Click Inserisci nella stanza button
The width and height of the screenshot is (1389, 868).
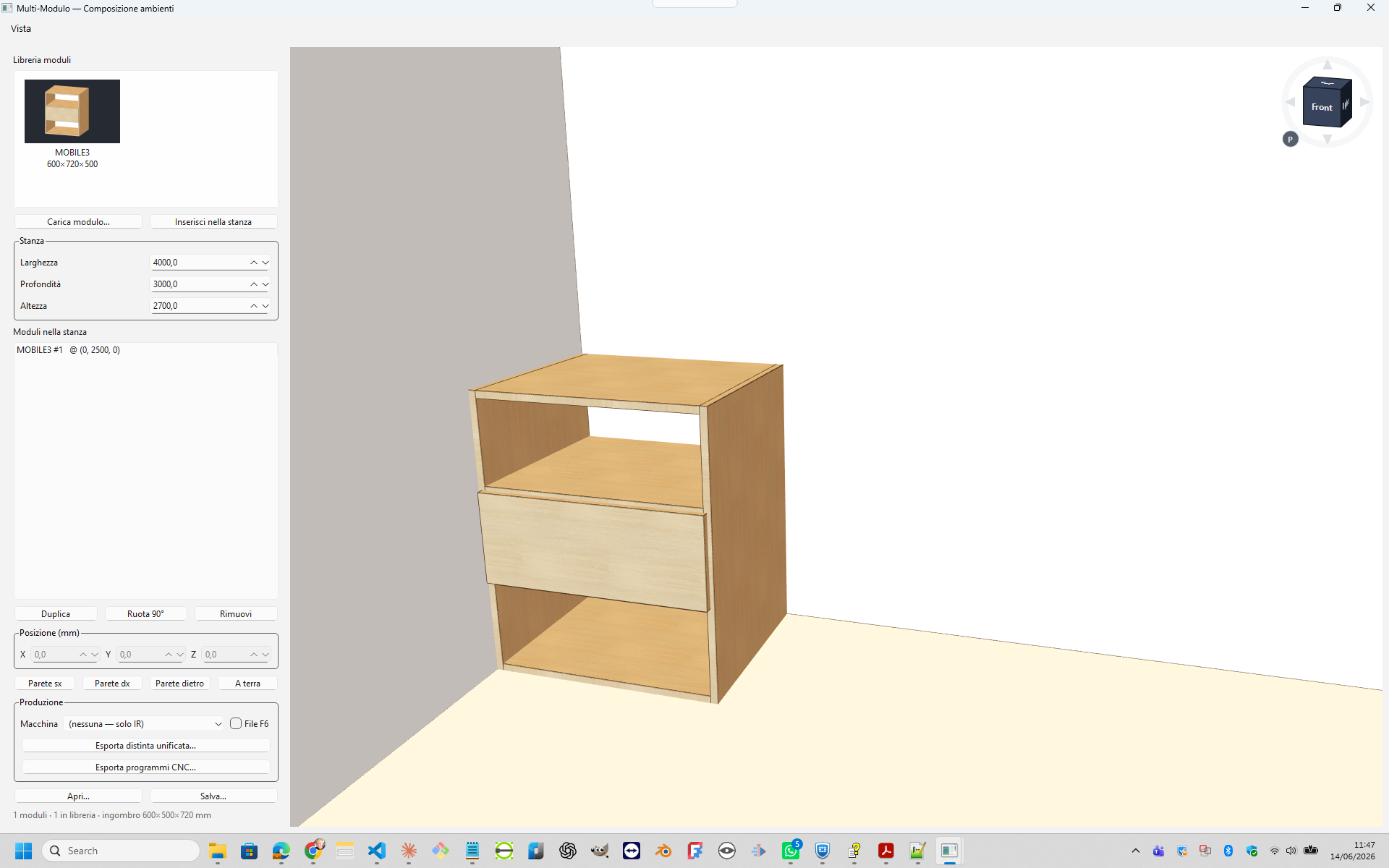point(213,221)
